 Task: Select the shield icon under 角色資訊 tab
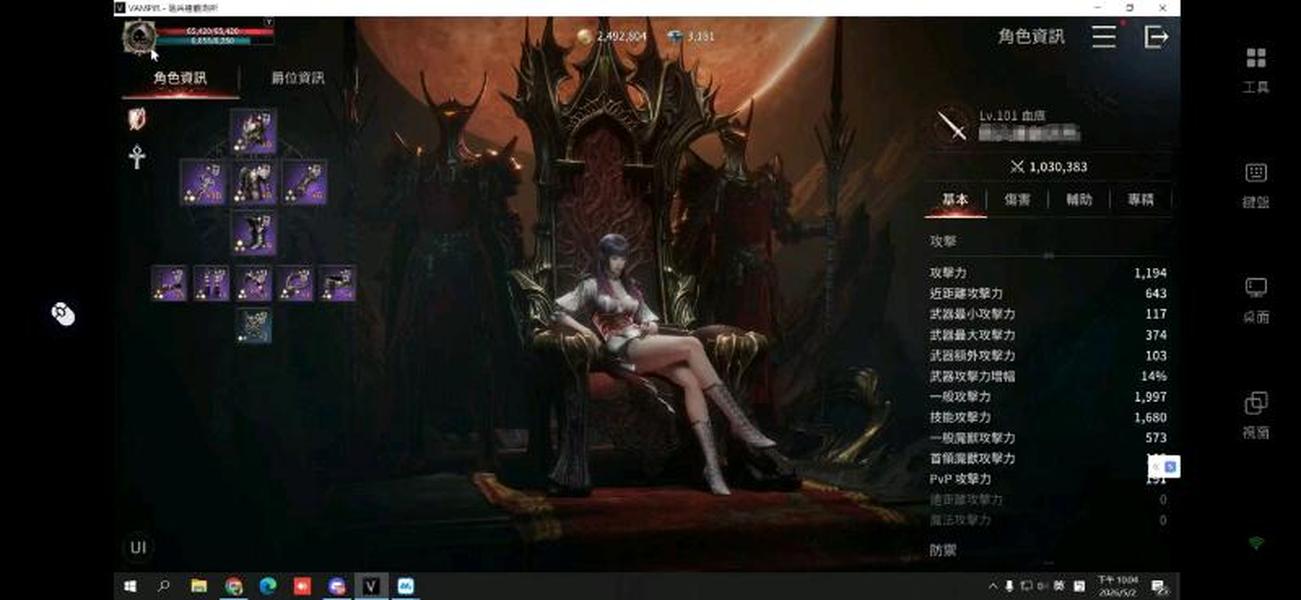(137, 119)
